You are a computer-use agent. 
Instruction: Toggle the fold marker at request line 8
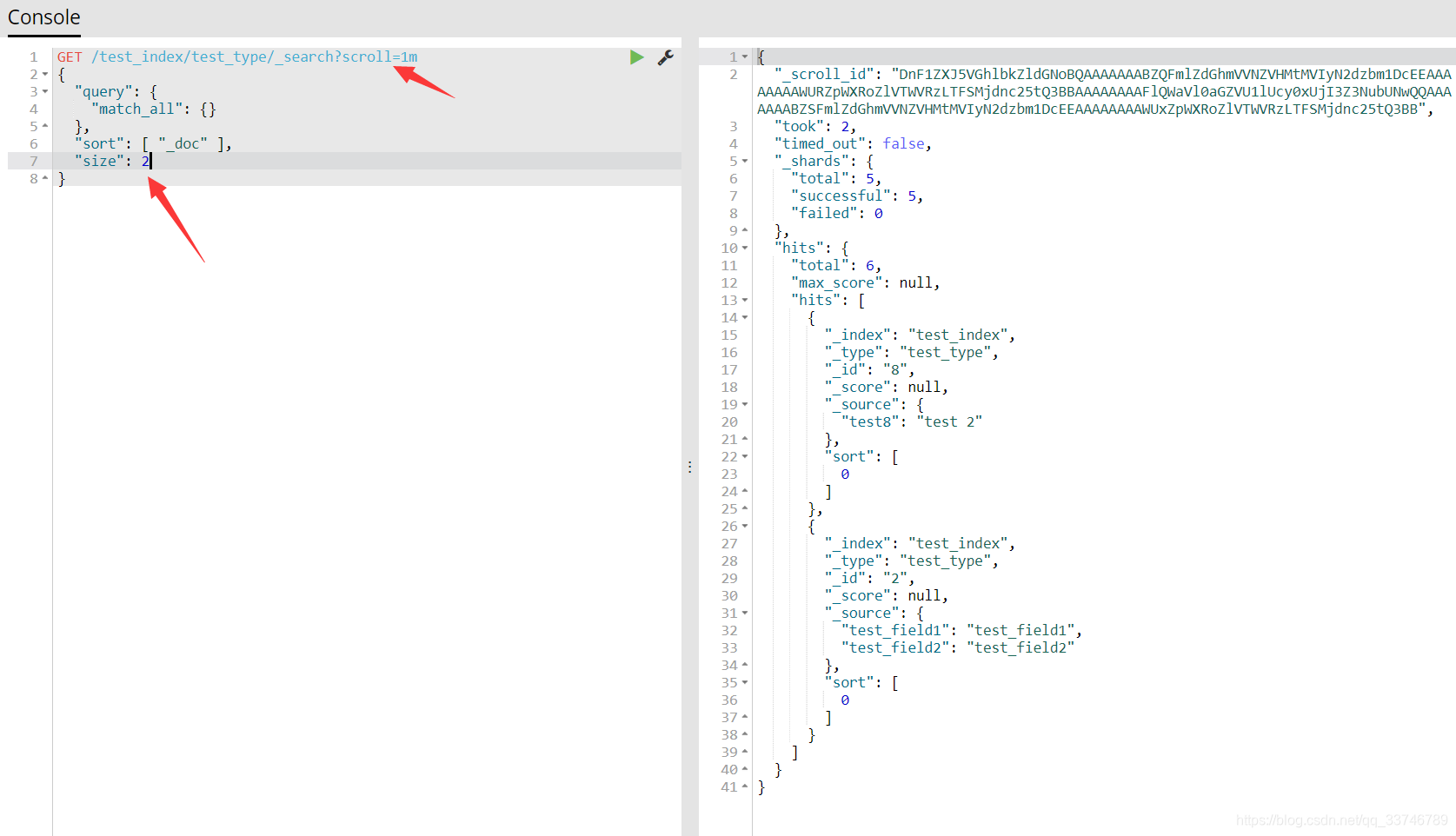pos(45,179)
